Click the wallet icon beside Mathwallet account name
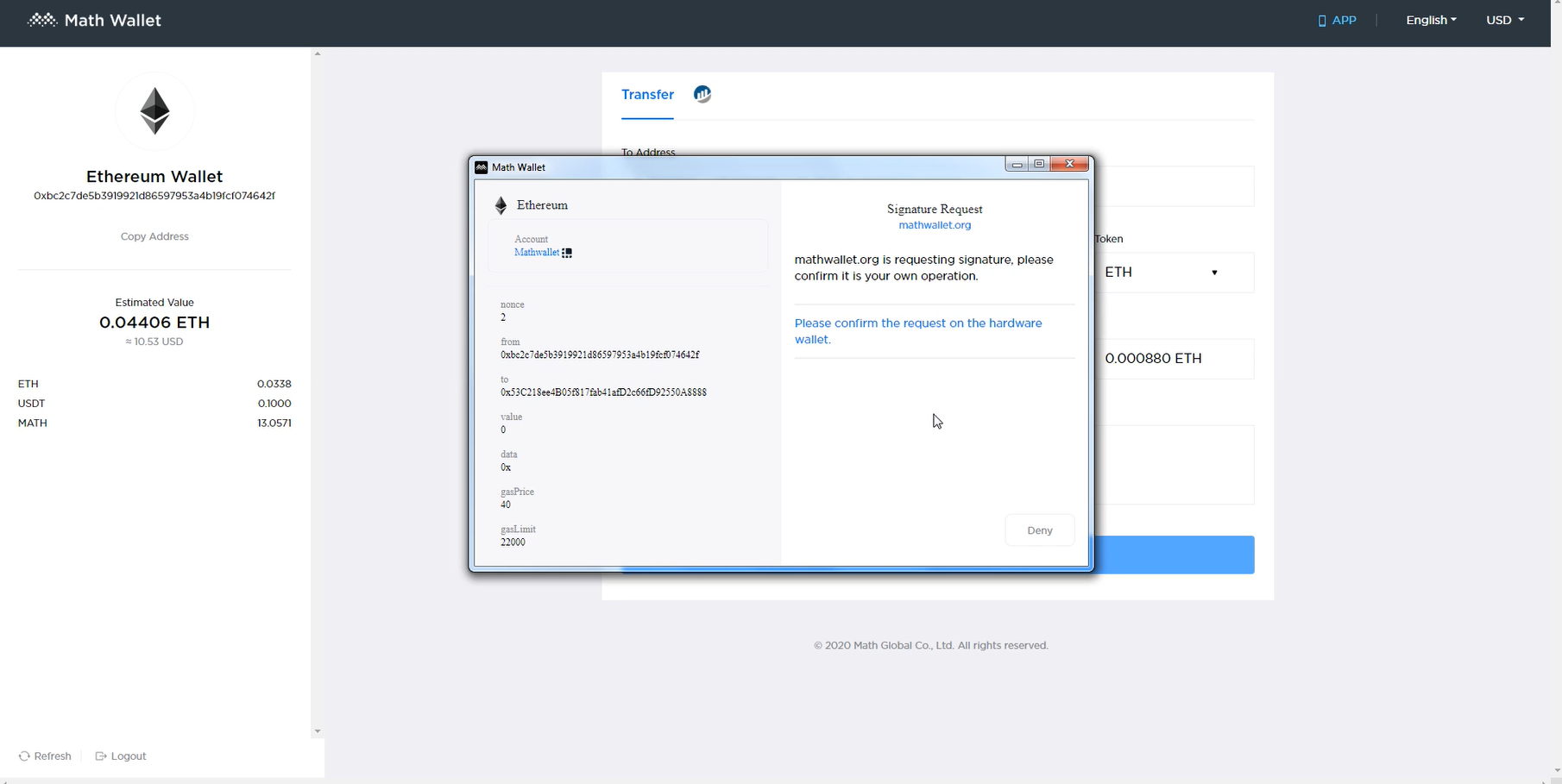Viewport: 1562px width, 784px height. 567,252
